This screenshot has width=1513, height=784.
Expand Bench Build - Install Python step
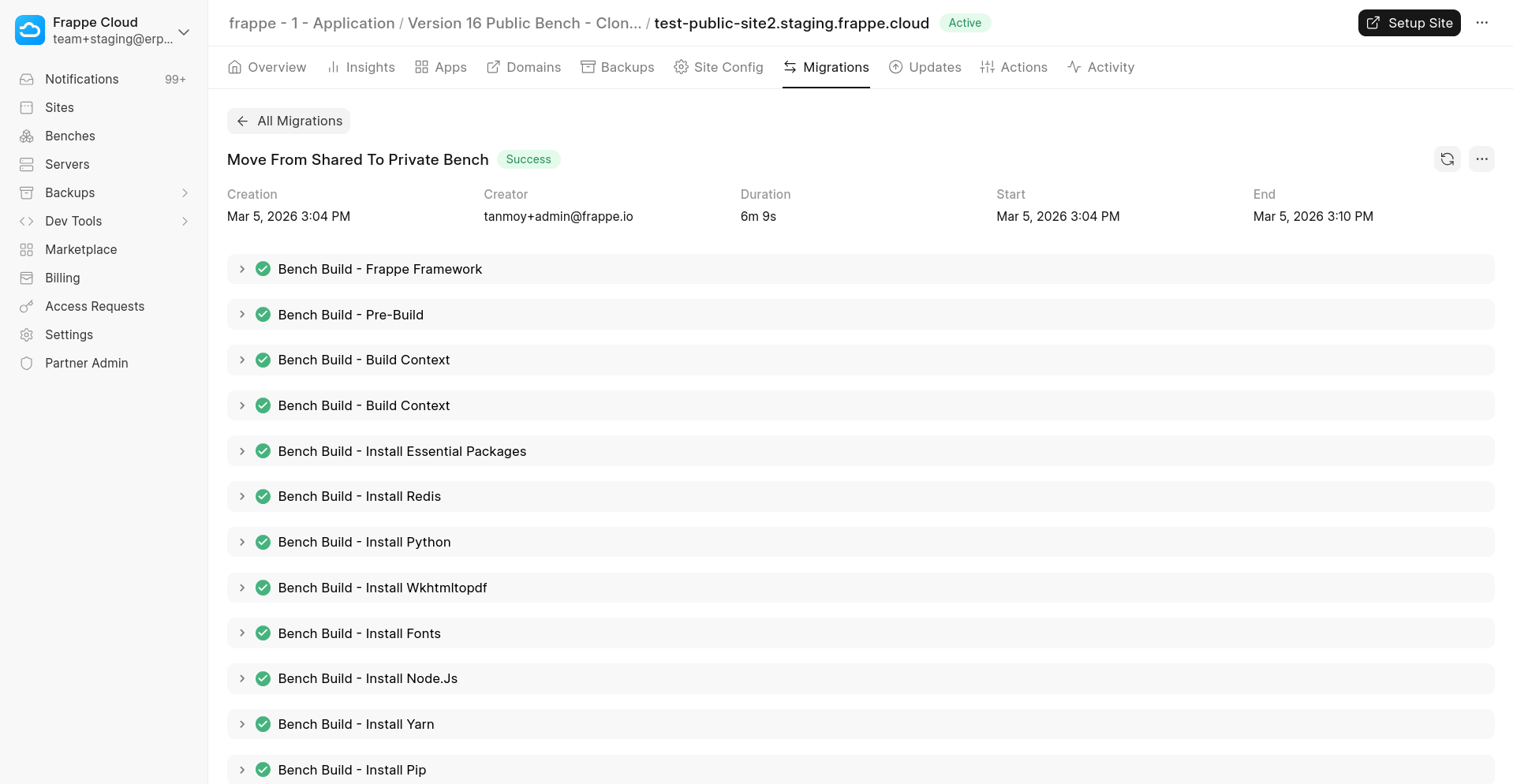tap(242, 542)
